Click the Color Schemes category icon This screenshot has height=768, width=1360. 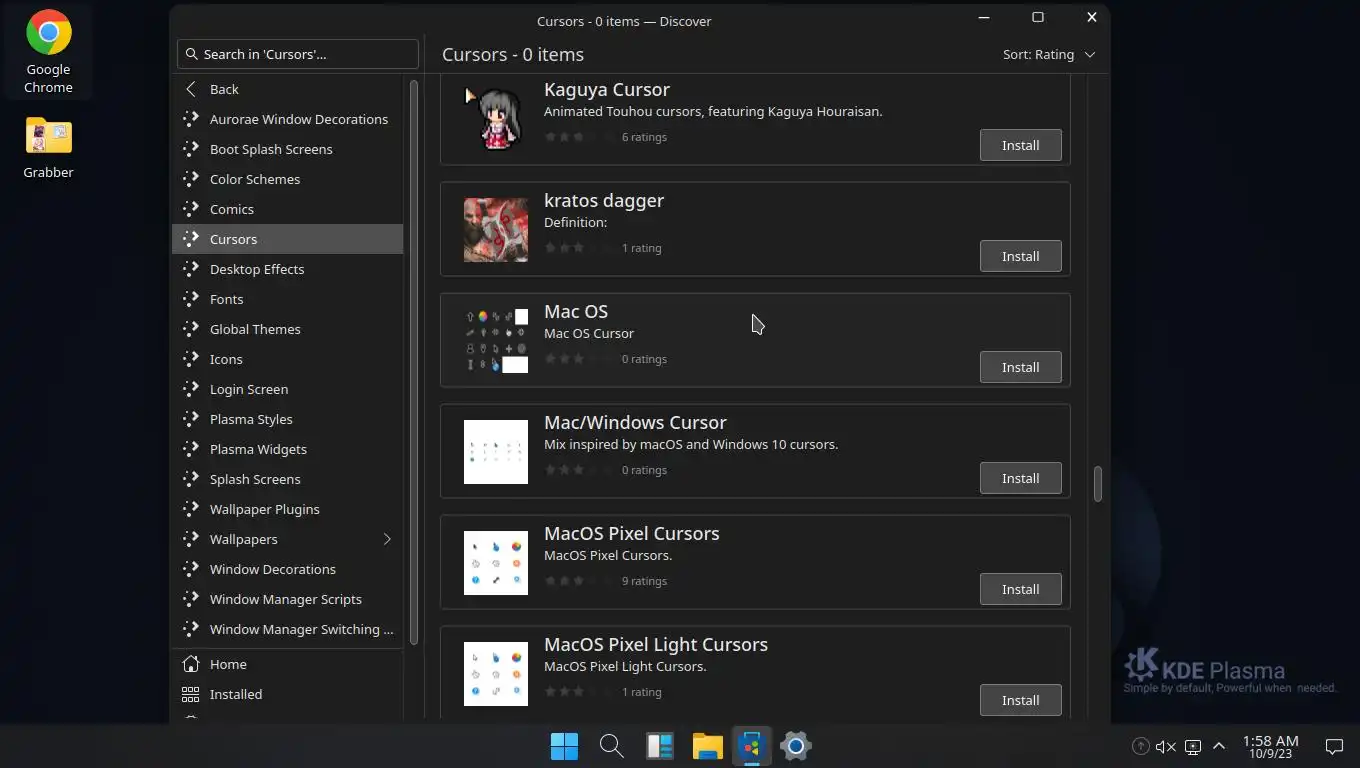191,179
